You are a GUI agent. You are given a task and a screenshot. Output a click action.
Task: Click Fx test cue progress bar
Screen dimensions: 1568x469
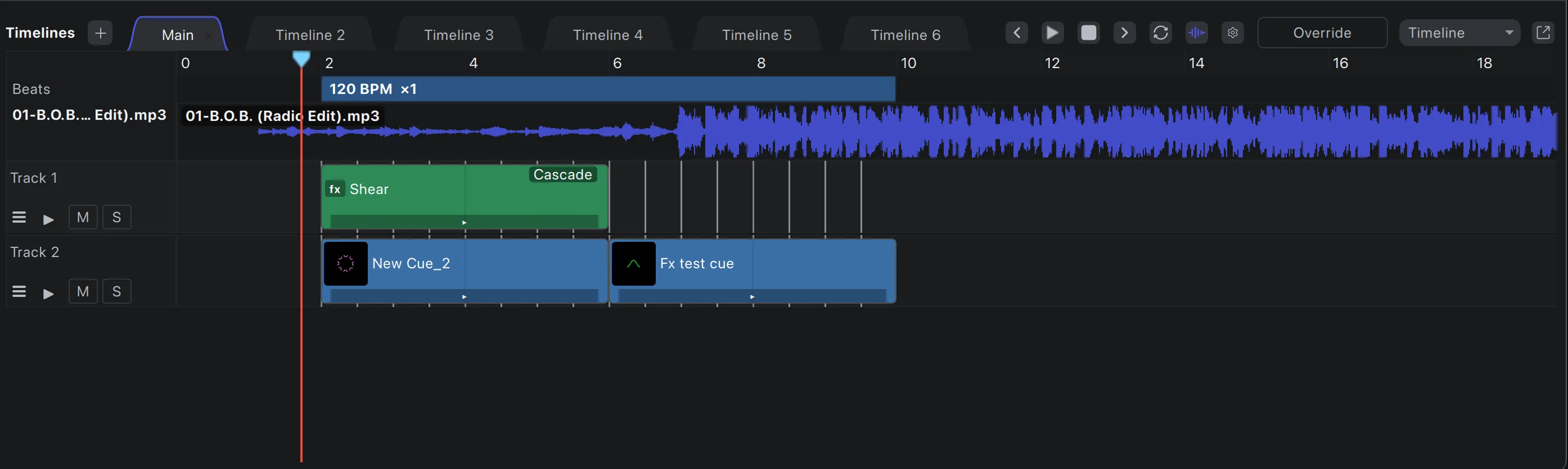[753, 296]
